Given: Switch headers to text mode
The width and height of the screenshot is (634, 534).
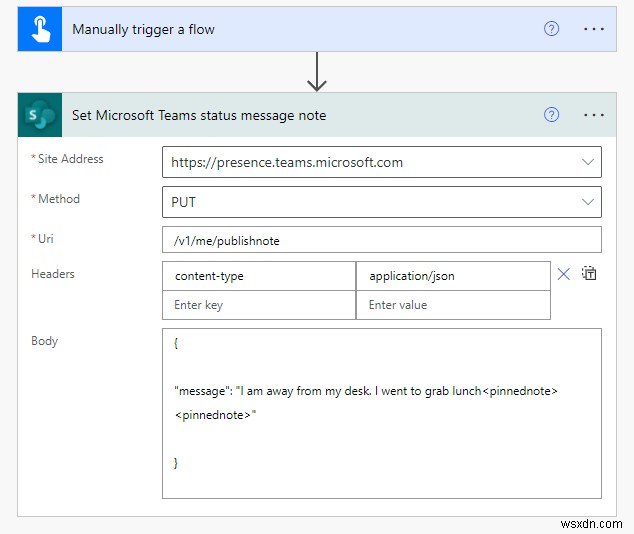Looking at the screenshot, I should (x=589, y=273).
